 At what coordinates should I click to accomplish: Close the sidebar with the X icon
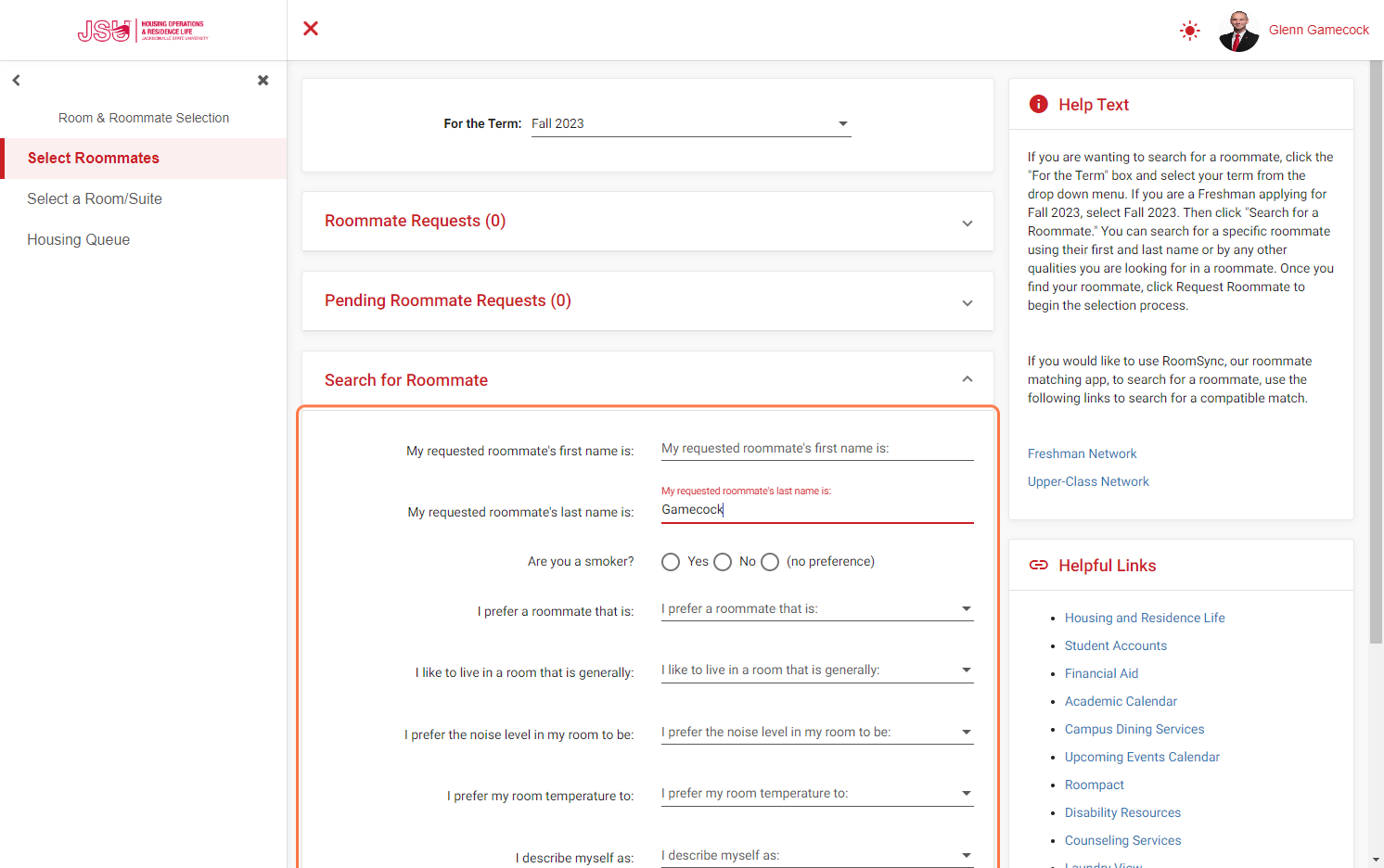pos(263,81)
